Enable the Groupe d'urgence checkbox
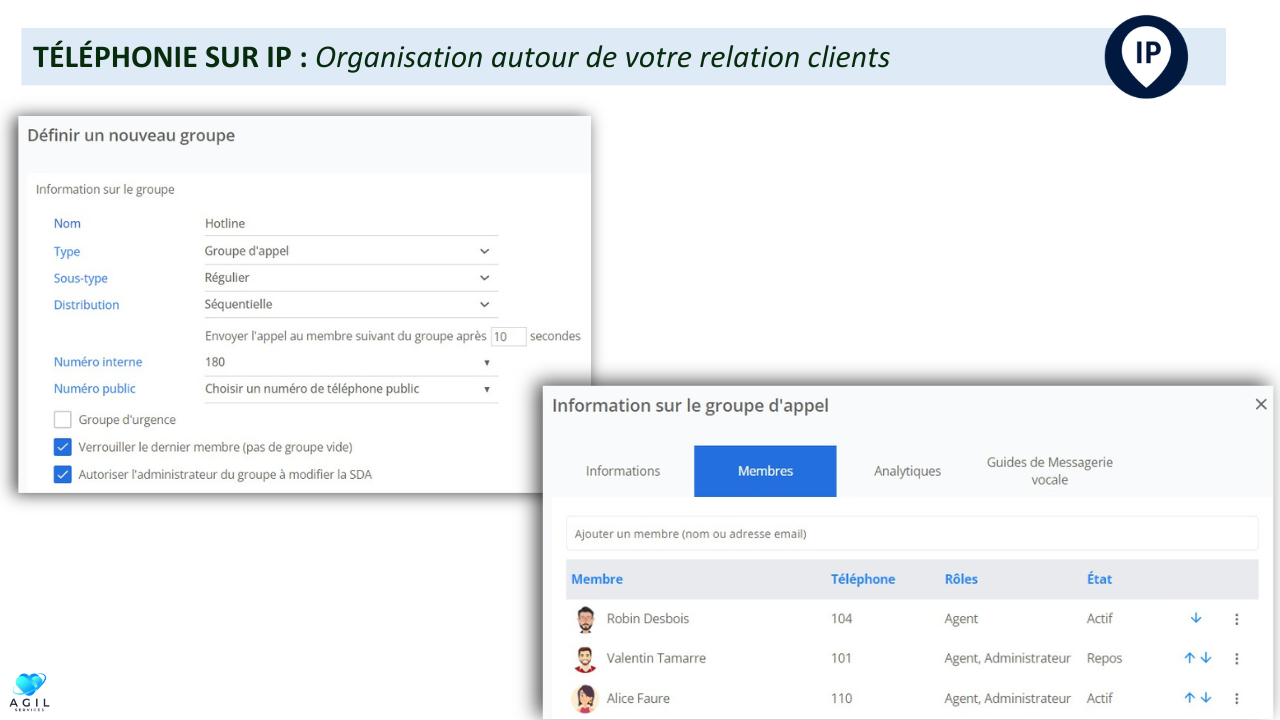The width and height of the screenshot is (1280, 720). (63, 420)
